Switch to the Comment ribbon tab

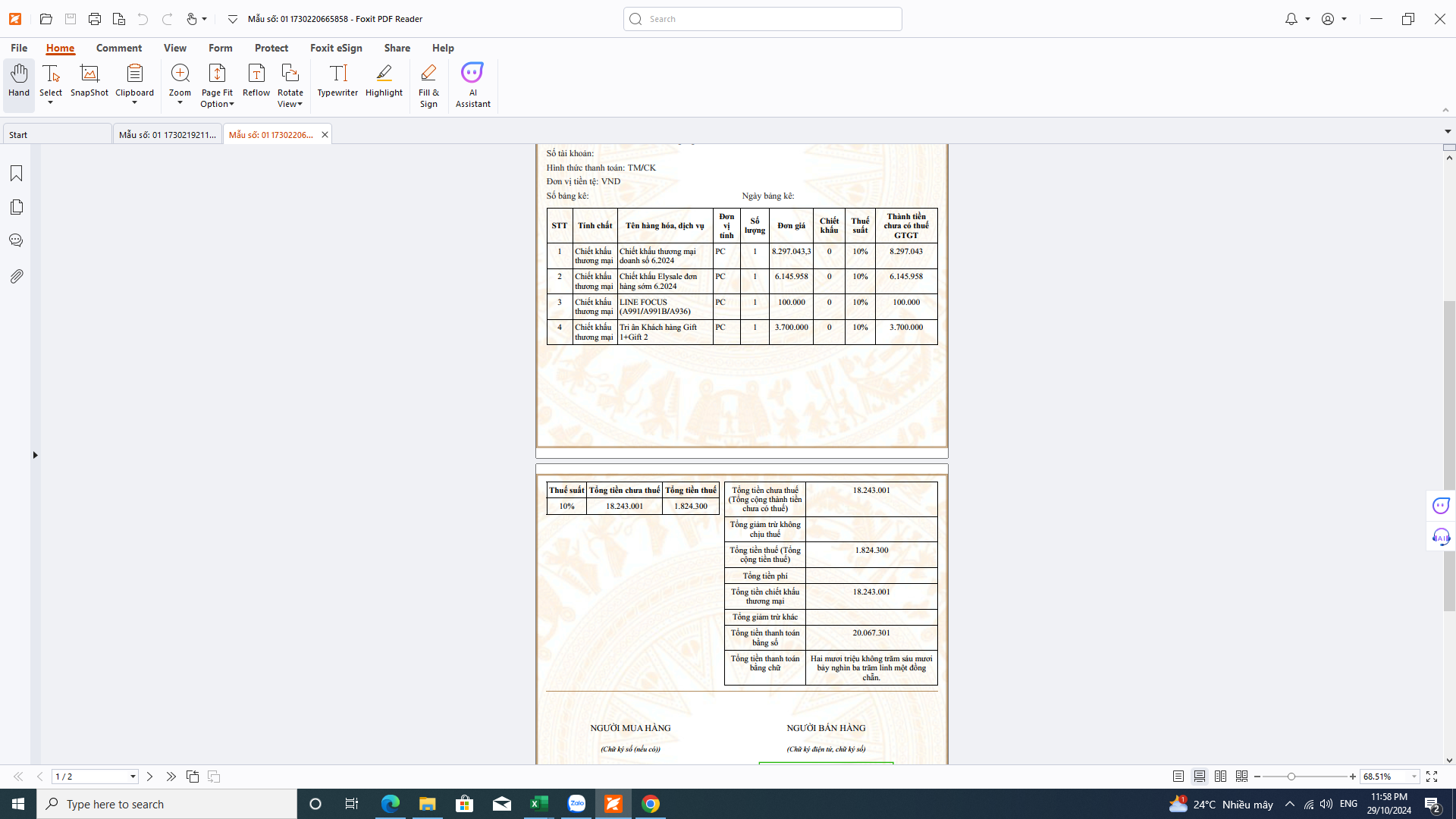[119, 48]
